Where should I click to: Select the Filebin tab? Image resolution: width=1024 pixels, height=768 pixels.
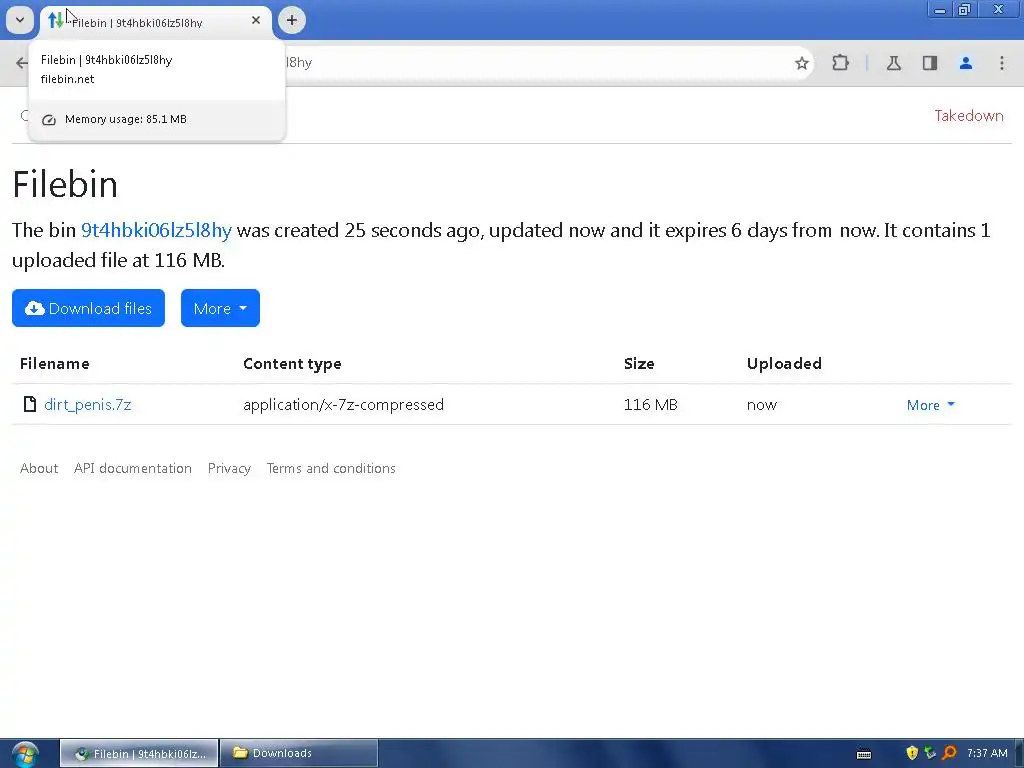(x=156, y=22)
